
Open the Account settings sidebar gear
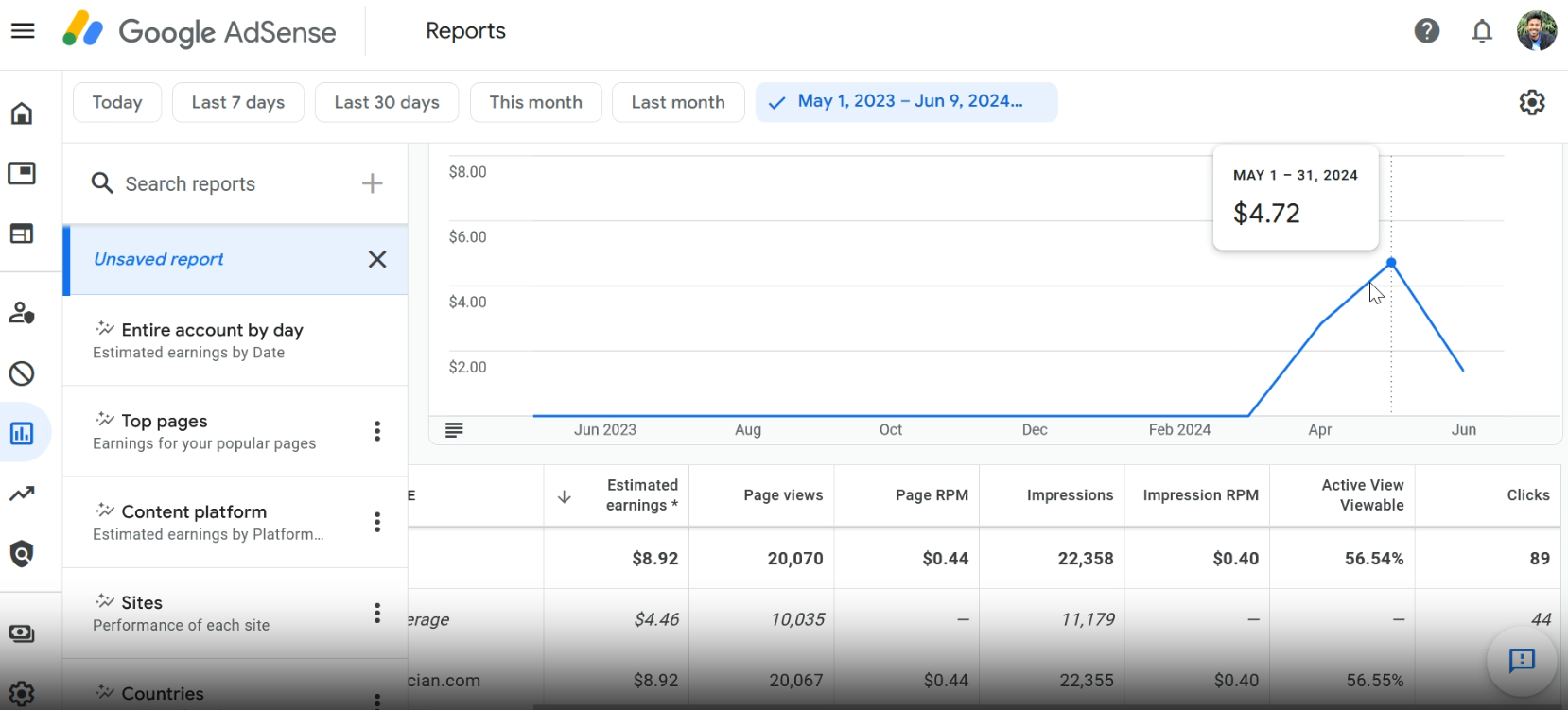22,693
